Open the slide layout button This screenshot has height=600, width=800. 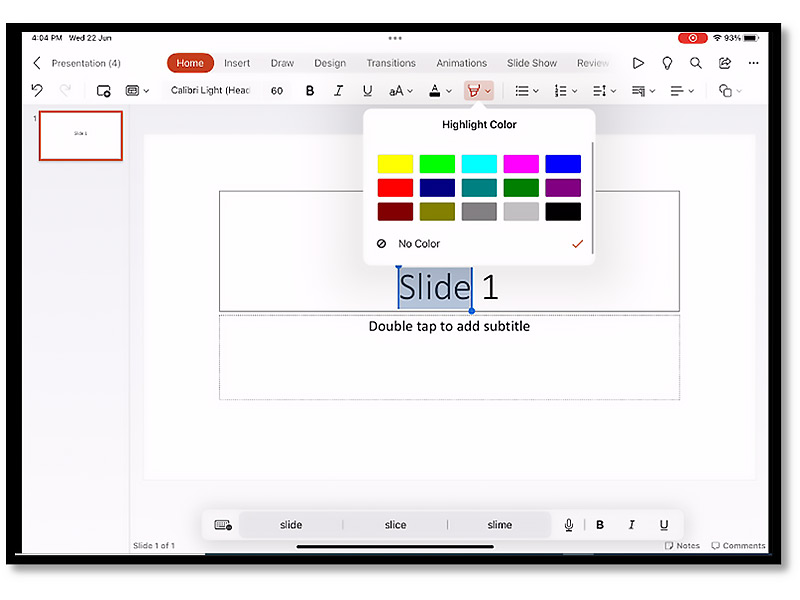[x=137, y=91]
